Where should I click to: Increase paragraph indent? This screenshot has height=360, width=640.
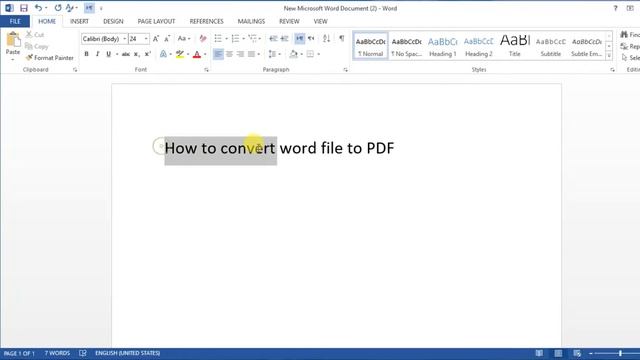coord(284,39)
